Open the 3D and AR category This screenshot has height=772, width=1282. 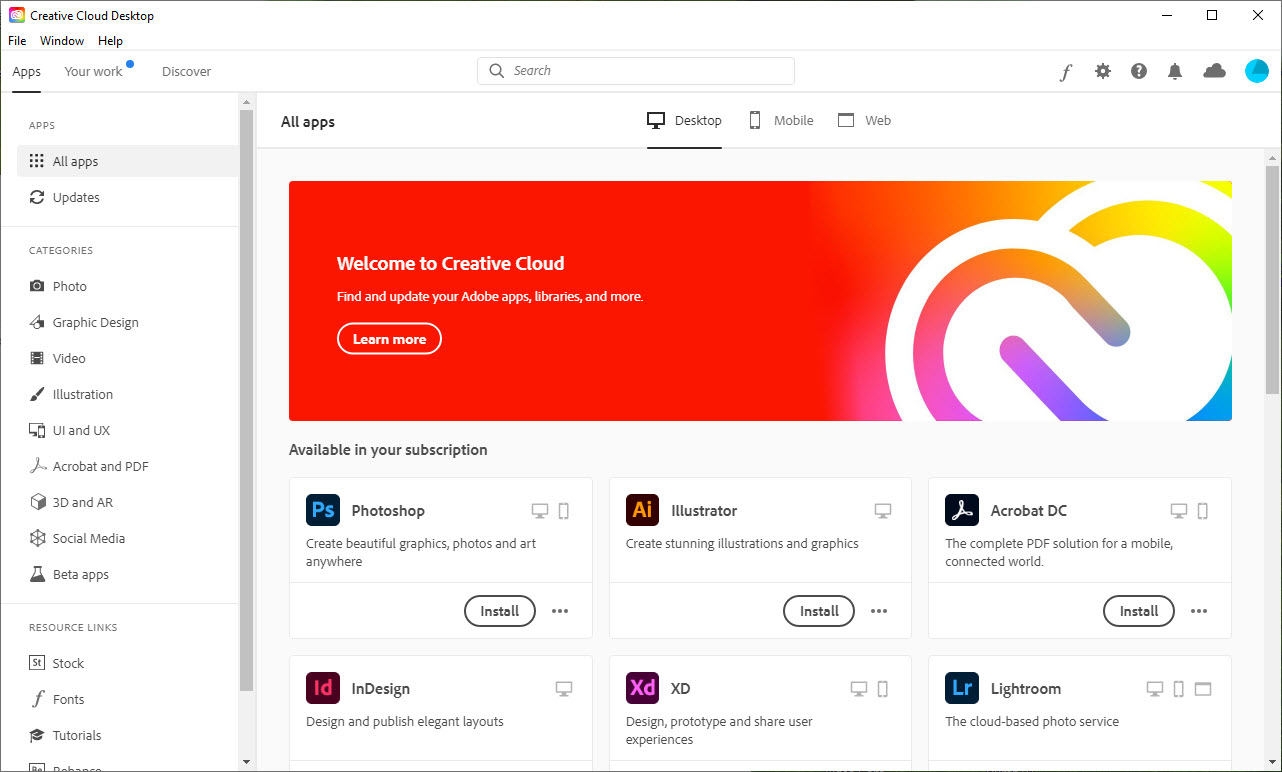coord(127,502)
